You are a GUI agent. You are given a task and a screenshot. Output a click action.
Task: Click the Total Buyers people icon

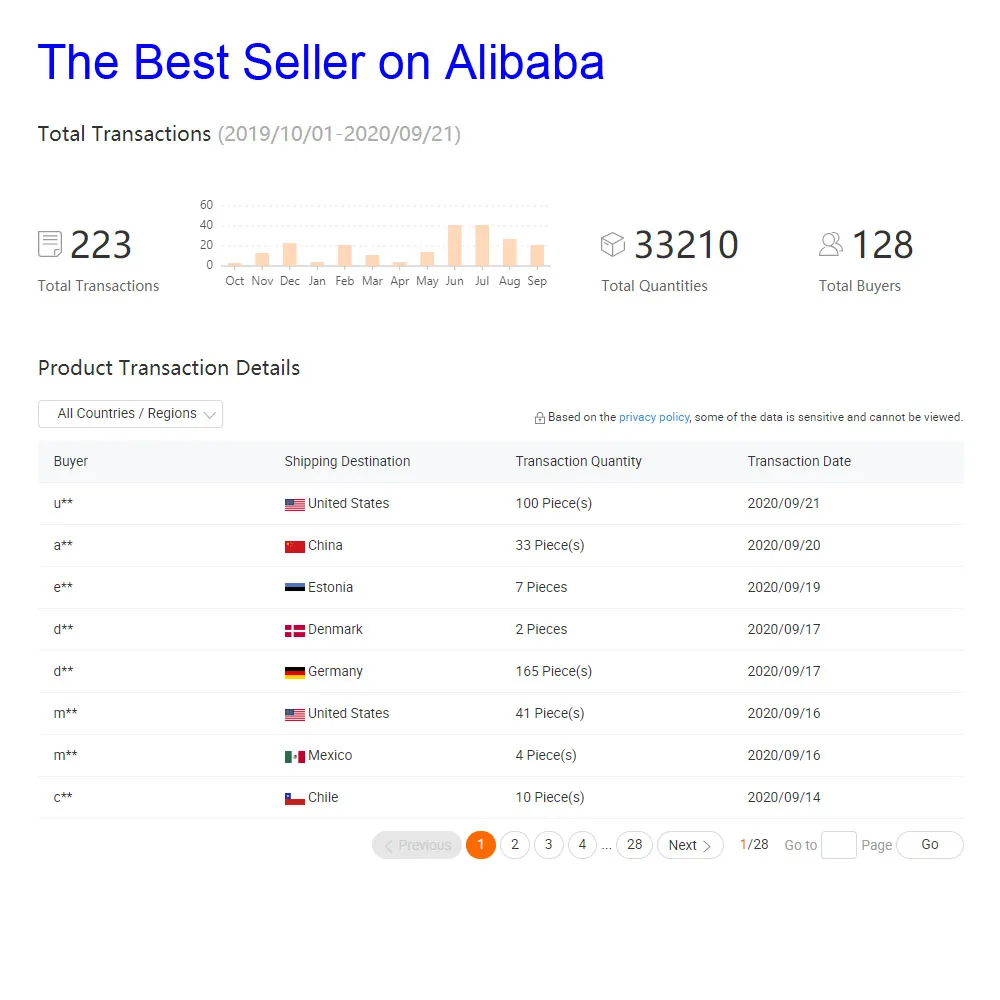coord(831,244)
